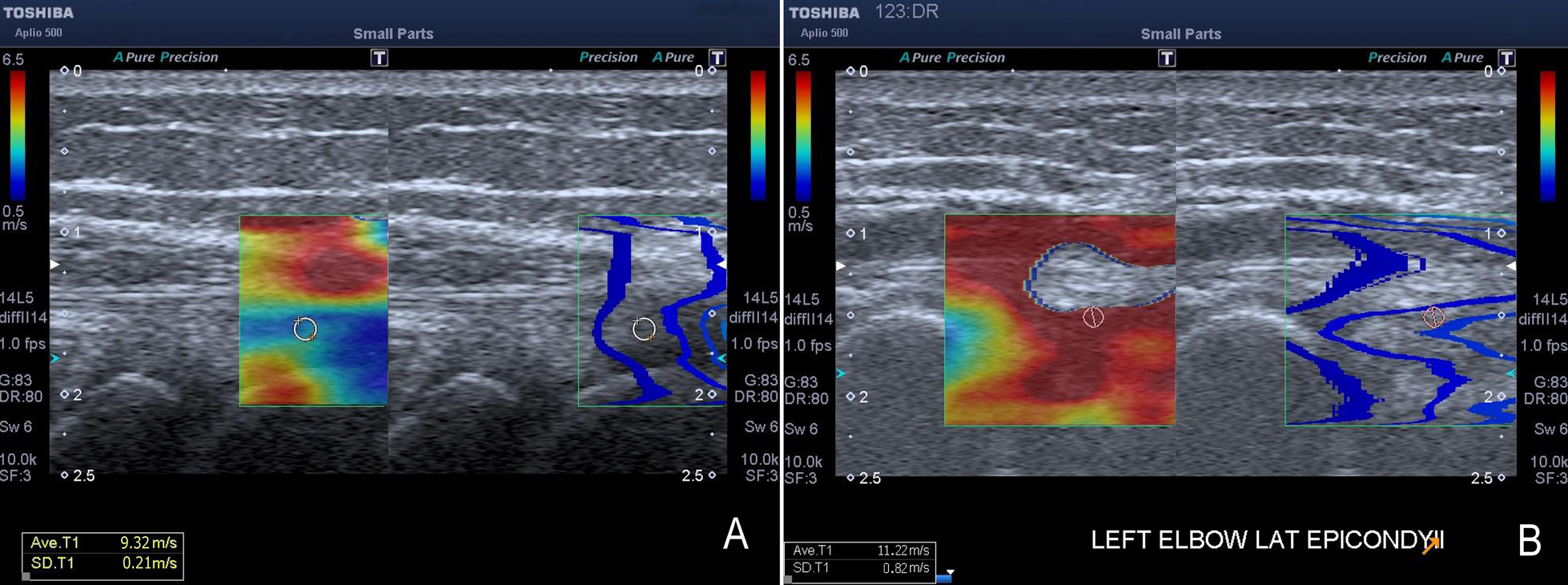Viewport: 1568px width, 585px height.
Task: Click the white focus triangle on panel A's left edge
Action: point(54,264)
